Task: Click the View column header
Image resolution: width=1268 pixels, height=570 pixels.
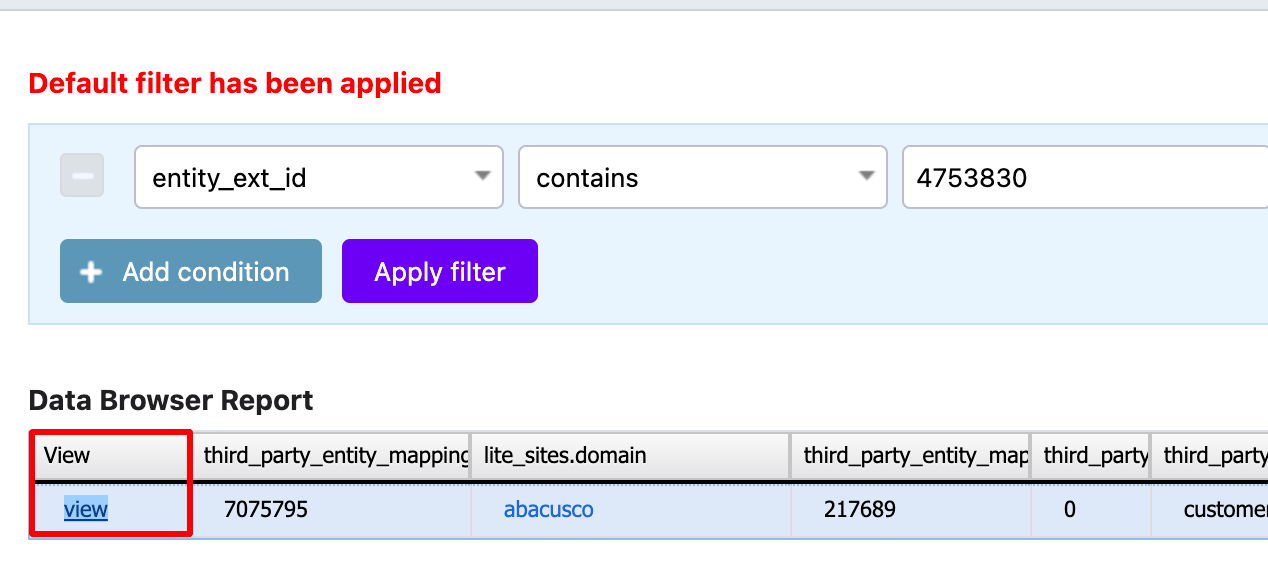Action: 110,456
